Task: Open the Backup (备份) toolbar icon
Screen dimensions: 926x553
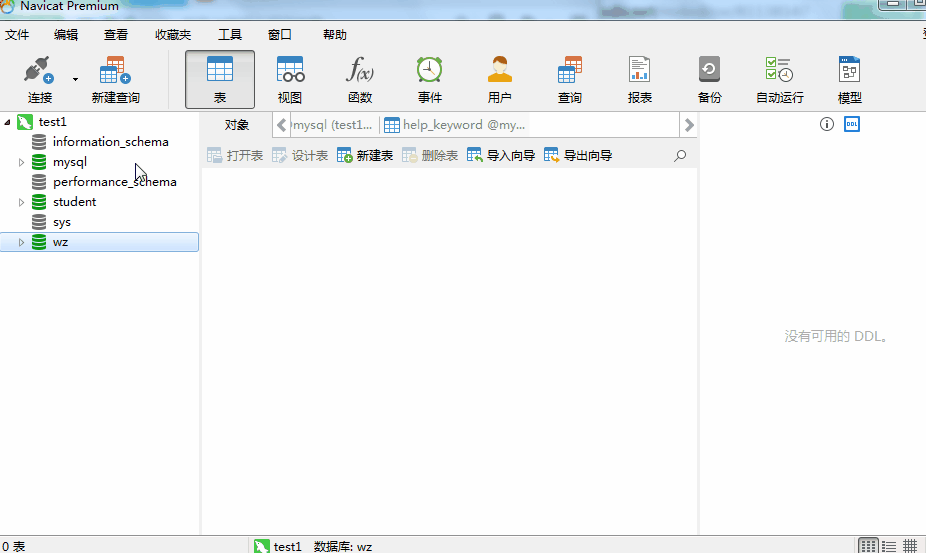Action: click(x=709, y=70)
